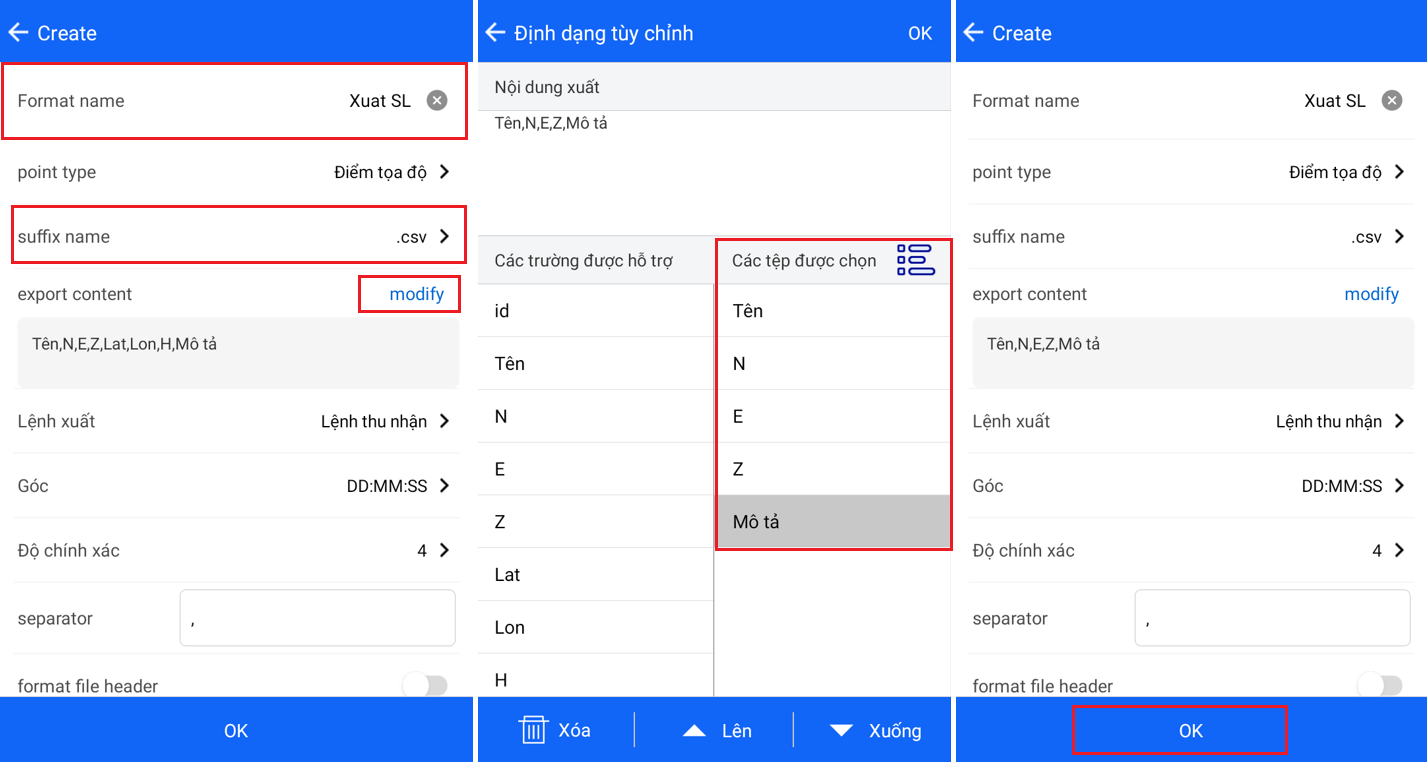Open Góc DD:MM:SS in right screen
Viewport: 1427px width, 762px height.
(x=1191, y=486)
